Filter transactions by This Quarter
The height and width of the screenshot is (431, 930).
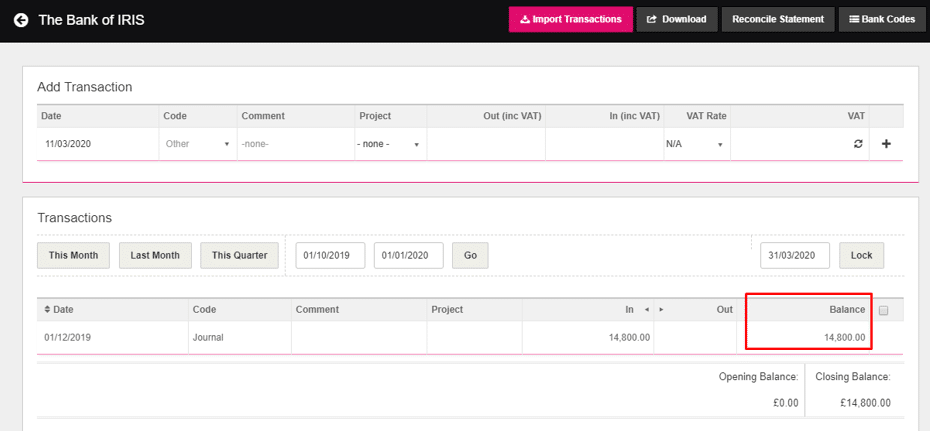(x=240, y=255)
